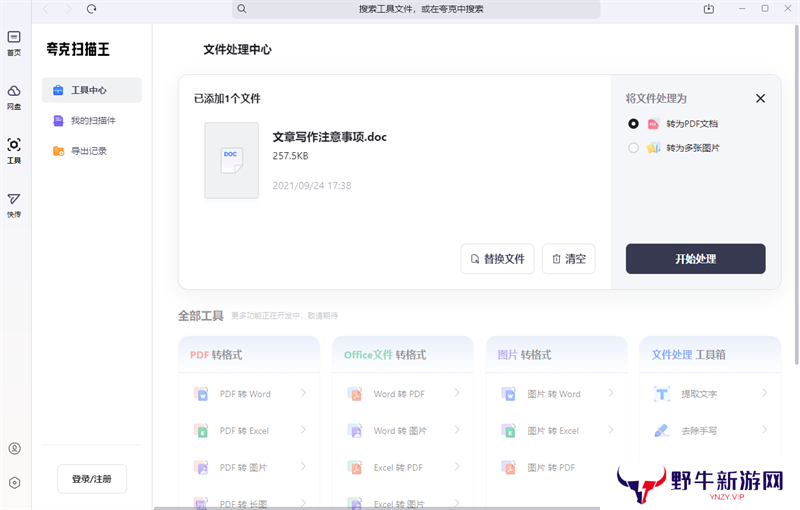The image size is (800, 510).
Task: Select the 转为多张图片 radio option
Action: 633,148
